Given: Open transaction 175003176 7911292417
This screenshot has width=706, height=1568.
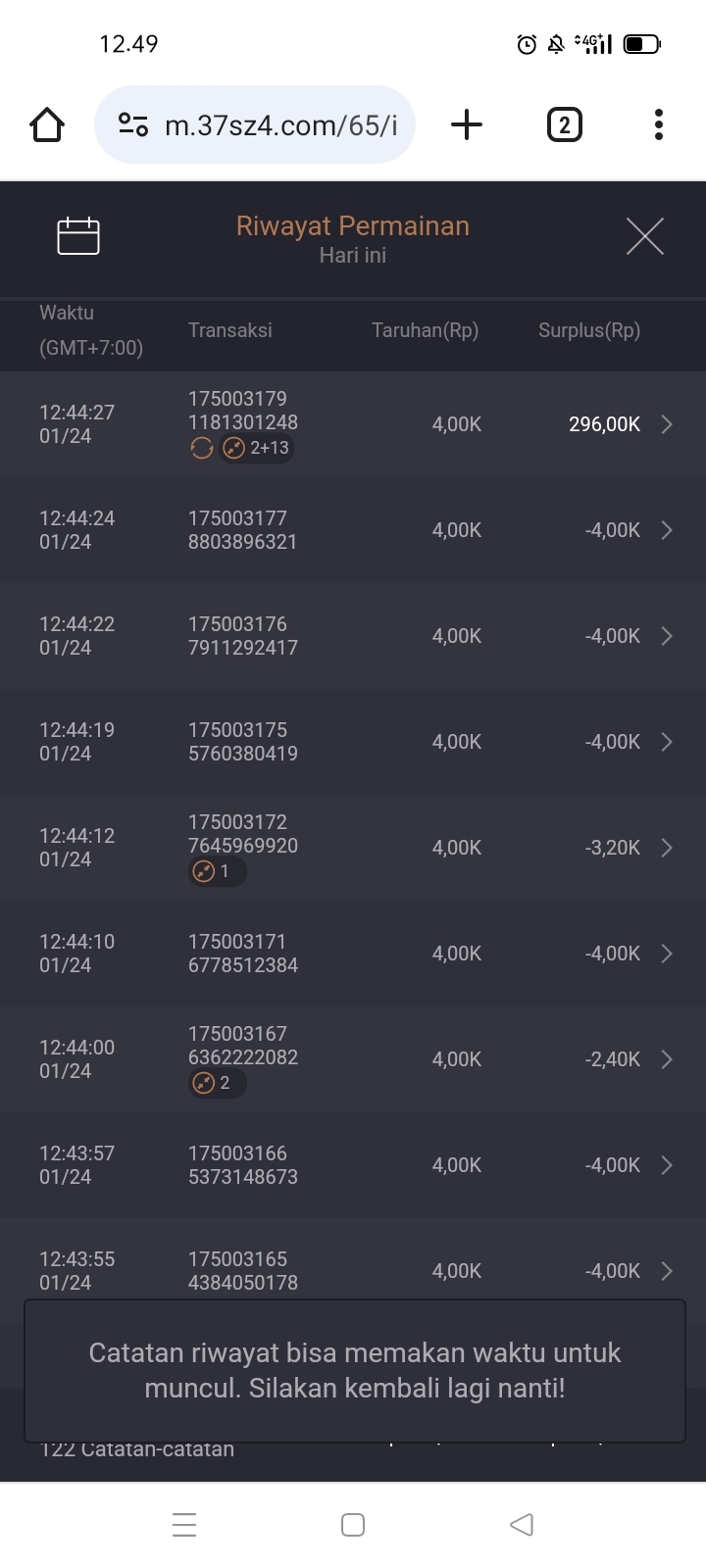Looking at the screenshot, I should coord(243,636).
